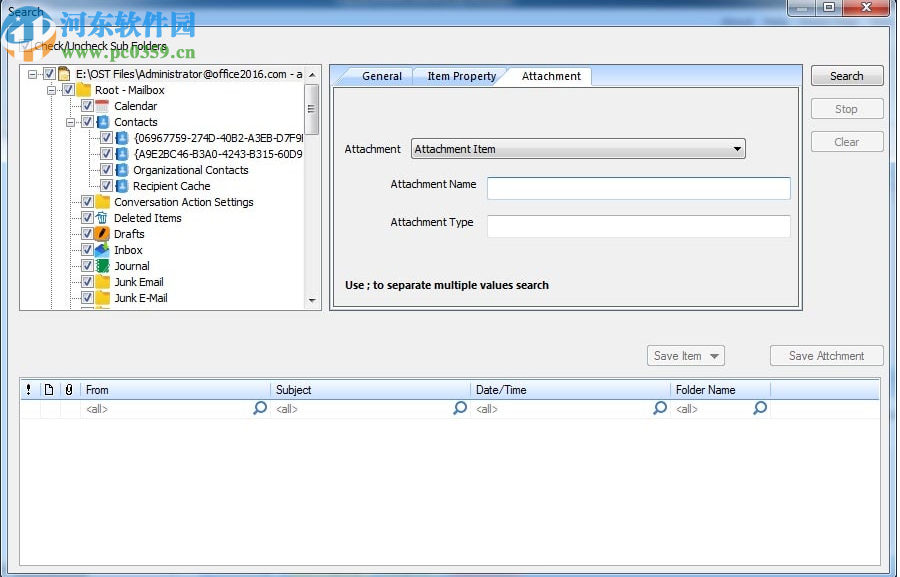Collapse the Contacts tree node
The height and width of the screenshot is (577, 900).
click(x=70, y=122)
